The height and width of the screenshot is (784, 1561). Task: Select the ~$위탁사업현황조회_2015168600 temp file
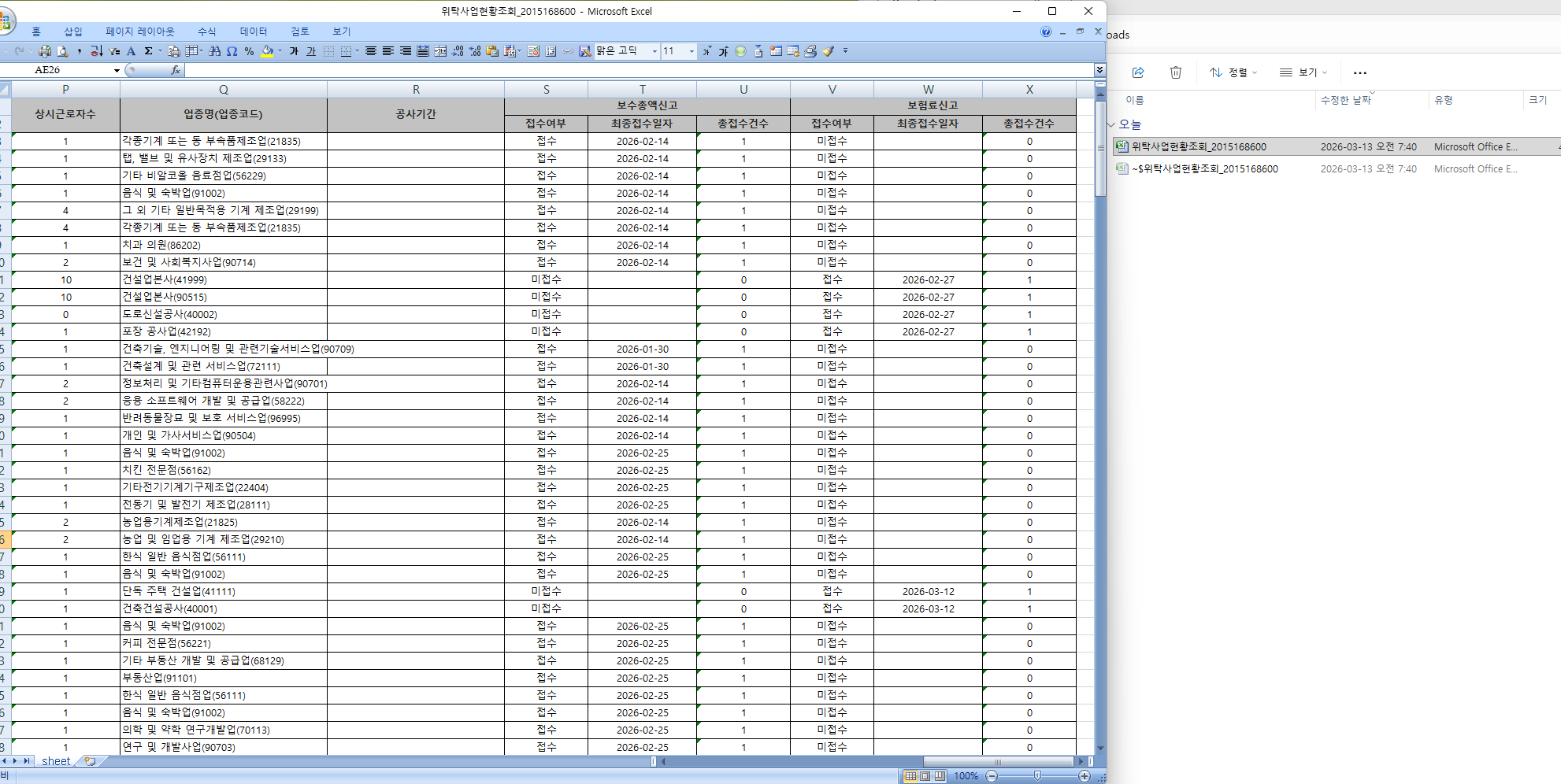pyautogui.click(x=1205, y=168)
